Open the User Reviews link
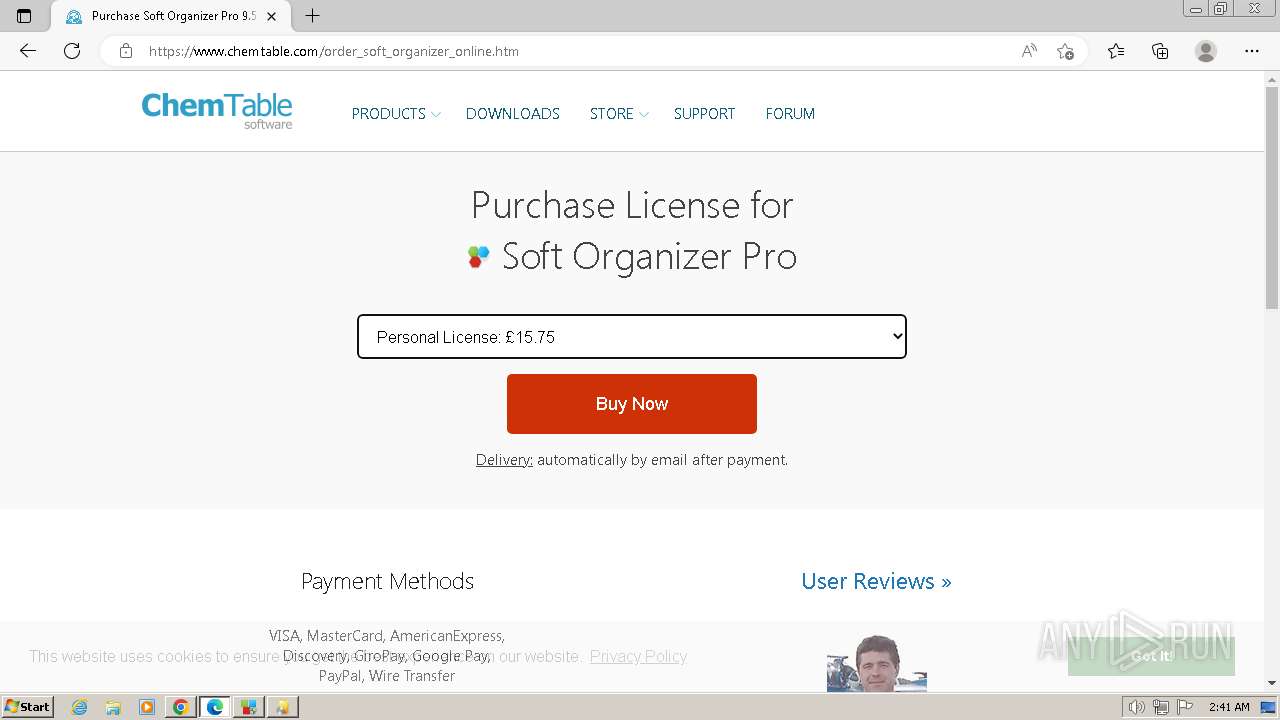The width and height of the screenshot is (1280, 720). coord(876,581)
